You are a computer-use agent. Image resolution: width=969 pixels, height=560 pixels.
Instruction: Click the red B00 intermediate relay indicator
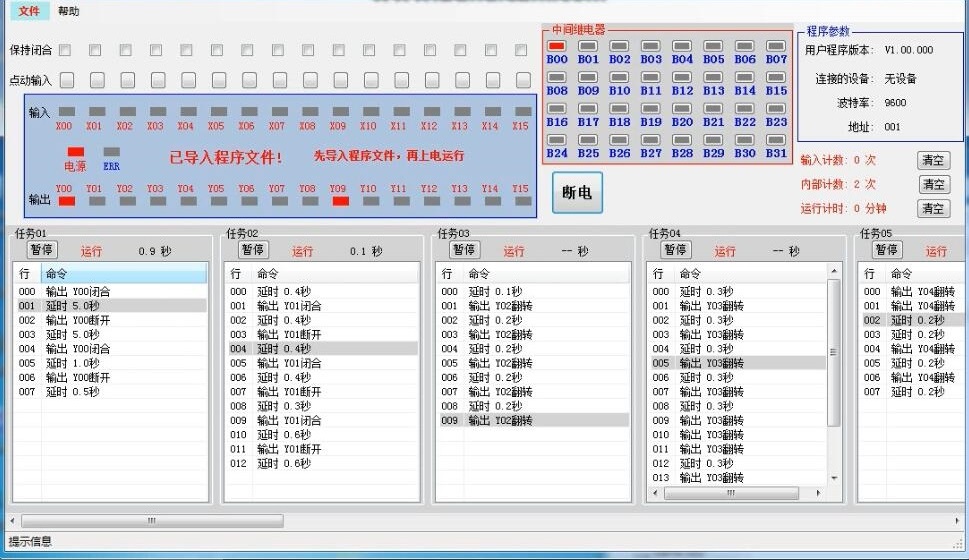tap(557, 46)
